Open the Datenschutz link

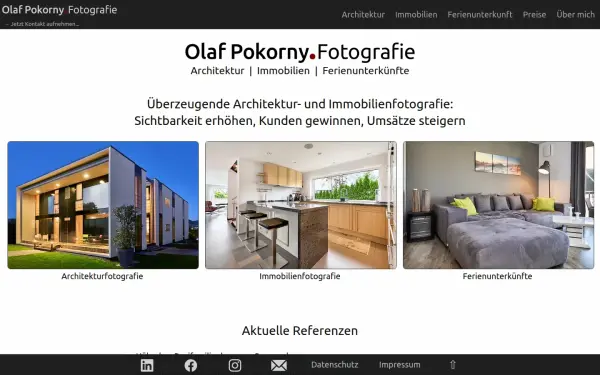pyautogui.click(x=334, y=365)
